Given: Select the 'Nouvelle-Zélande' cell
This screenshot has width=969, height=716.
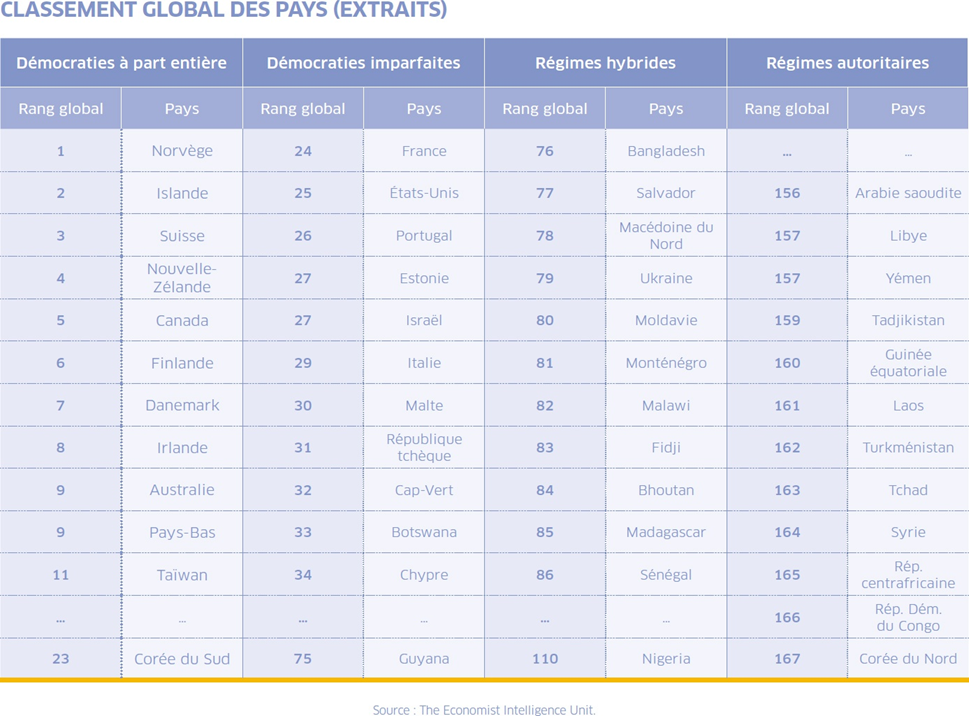Looking at the screenshot, I should coord(180,278).
